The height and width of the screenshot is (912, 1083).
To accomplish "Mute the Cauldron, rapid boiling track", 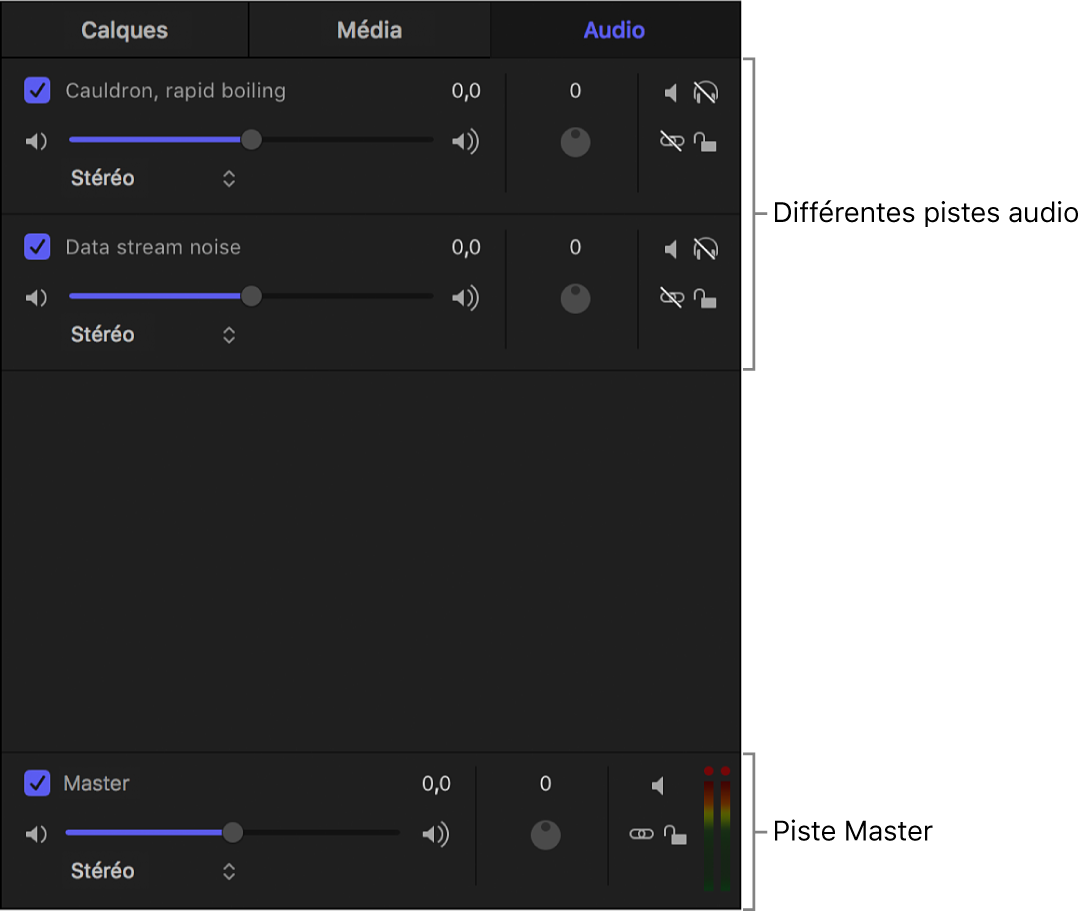I will click(x=671, y=93).
